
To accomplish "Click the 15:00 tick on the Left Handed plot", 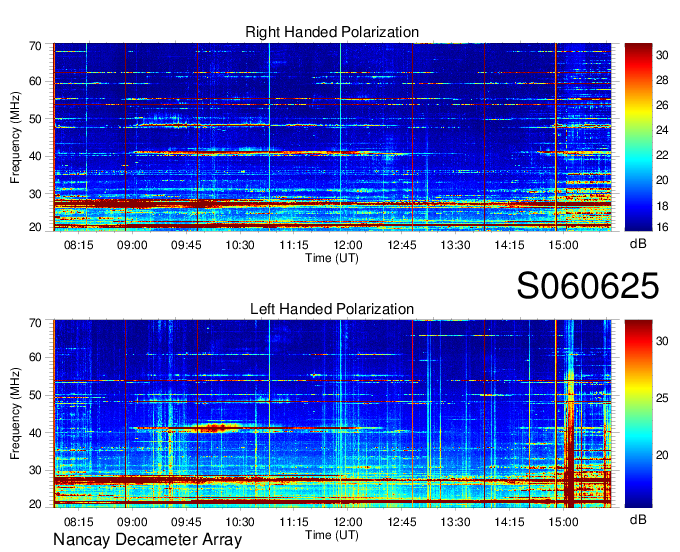I will coord(563,522).
